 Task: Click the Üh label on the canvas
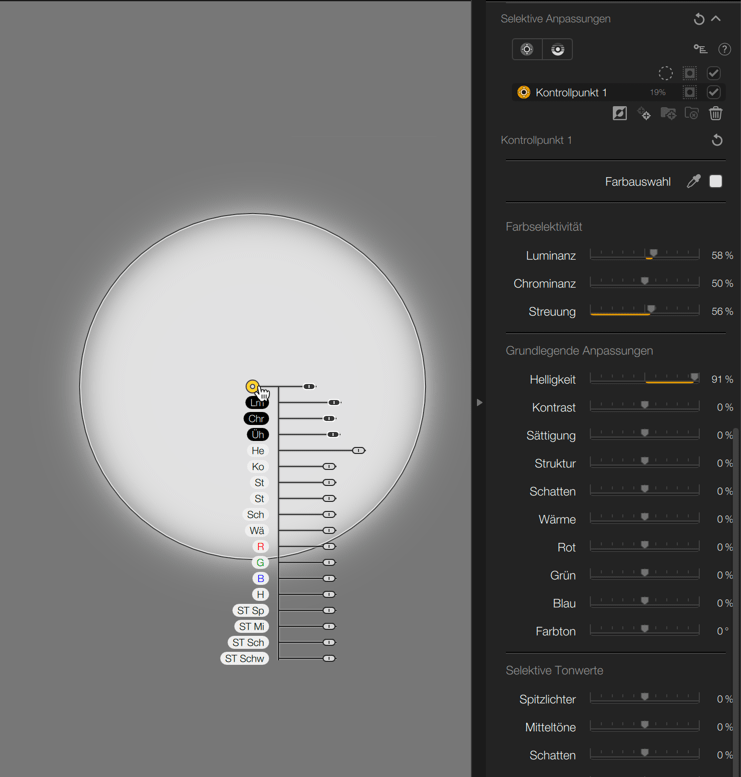pyautogui.click(x=258, y=435)
